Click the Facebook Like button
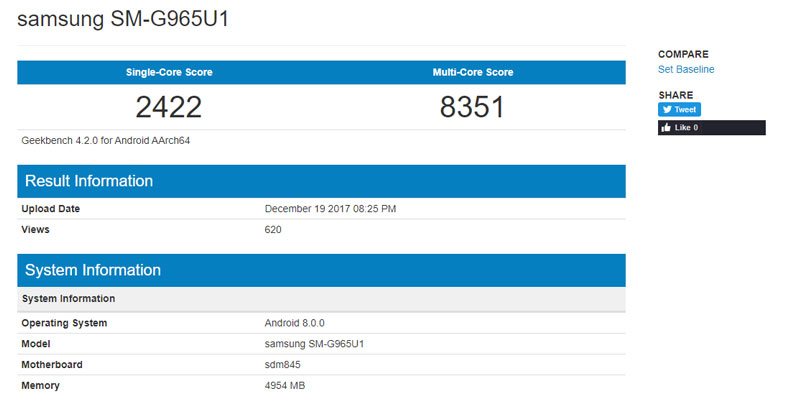The image size is (800, 400). (x=712, y=128)
